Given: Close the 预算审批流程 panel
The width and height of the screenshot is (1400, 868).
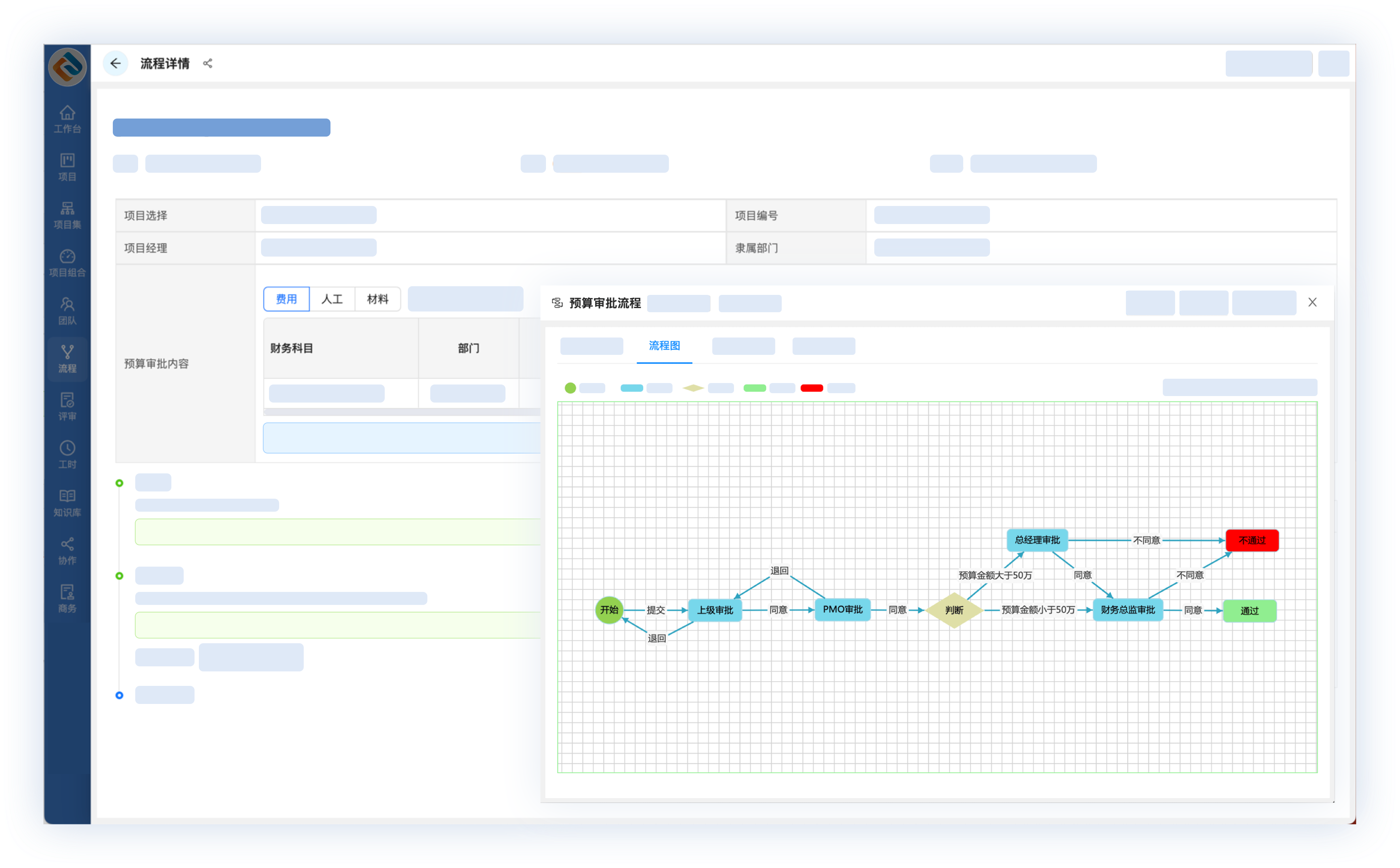Looking at the screenshot, I should point(1312,302).
